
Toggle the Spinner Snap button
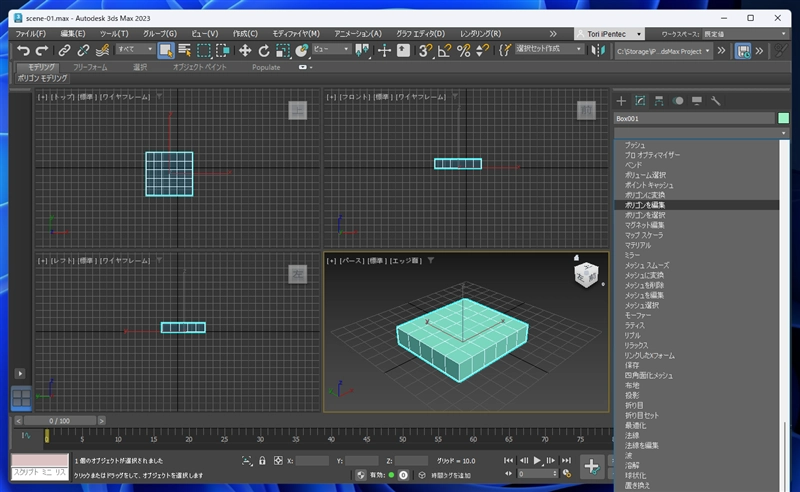pyautogui.click(x=482, y=51)
